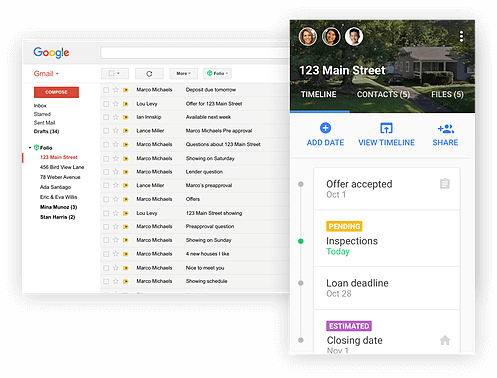Click the Google logo
Screen dimensions: 497x378
(x=51, y=52)
